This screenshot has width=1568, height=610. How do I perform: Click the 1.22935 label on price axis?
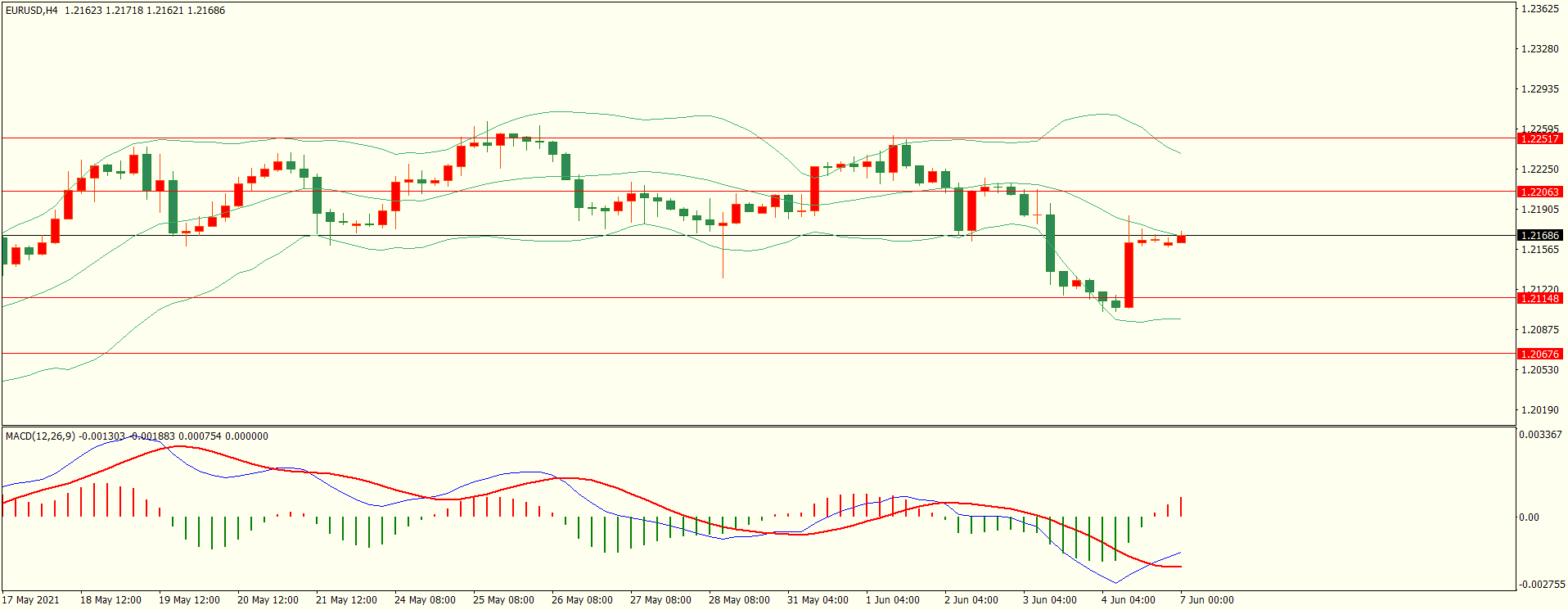pos(1539,89)
